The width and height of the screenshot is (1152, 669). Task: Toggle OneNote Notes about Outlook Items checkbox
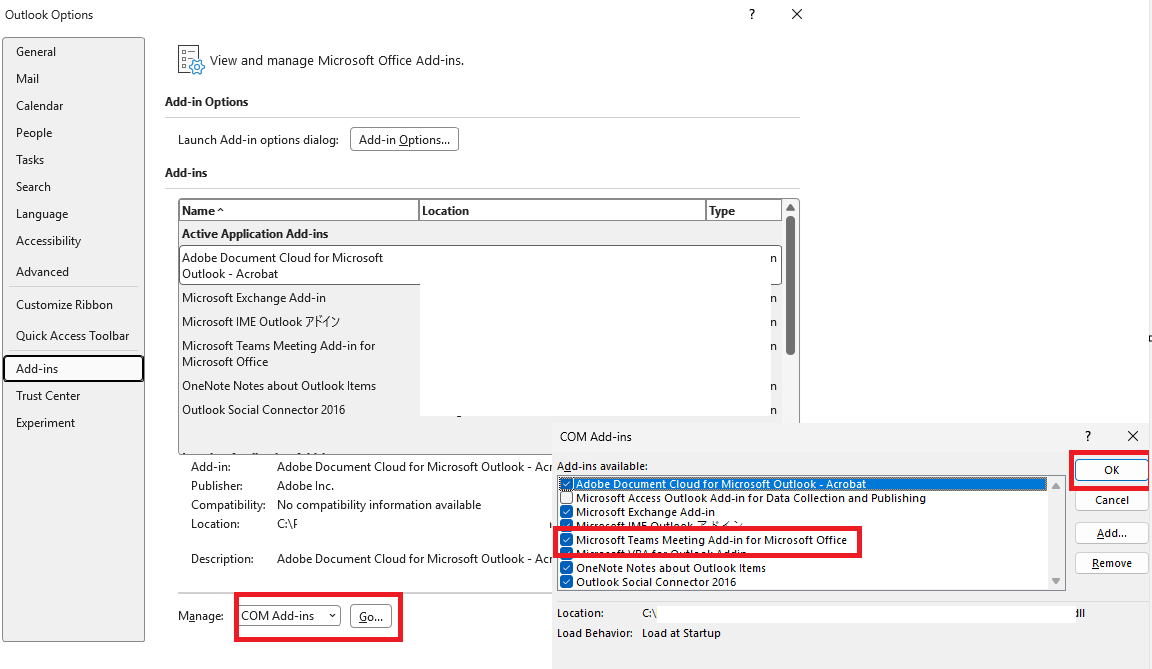(566, 568)
